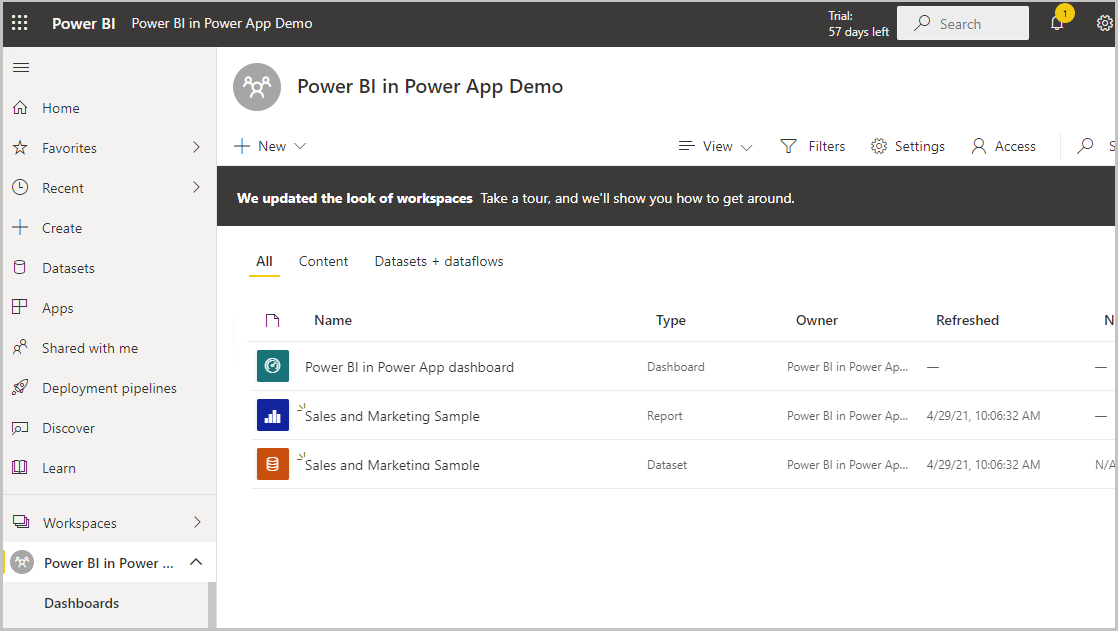The width and height of the screenshot is (1118, 631).
Task: Open the View dropdown menu
Action: [716, 146]
